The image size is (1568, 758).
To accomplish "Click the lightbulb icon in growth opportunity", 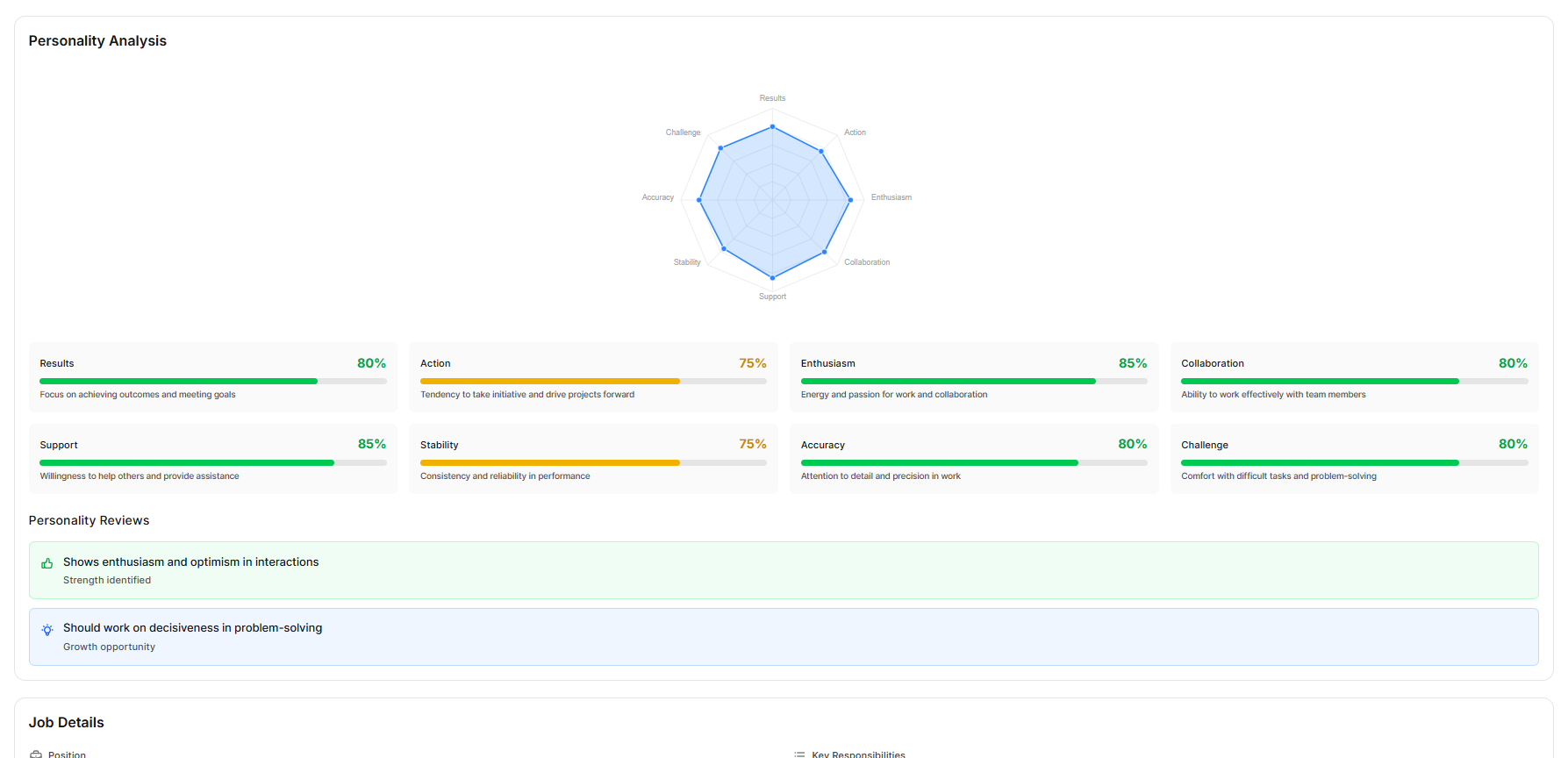I will click(x=47, y=630).
